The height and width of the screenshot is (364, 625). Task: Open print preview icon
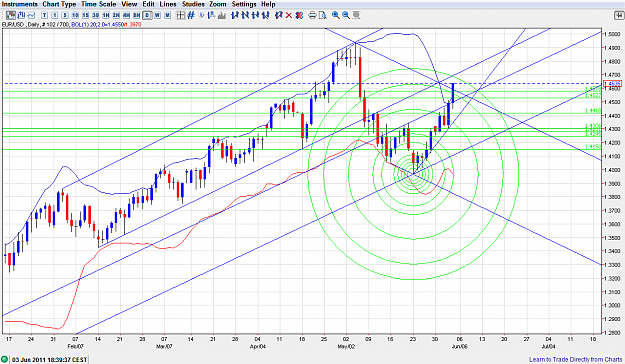[322, 15]
